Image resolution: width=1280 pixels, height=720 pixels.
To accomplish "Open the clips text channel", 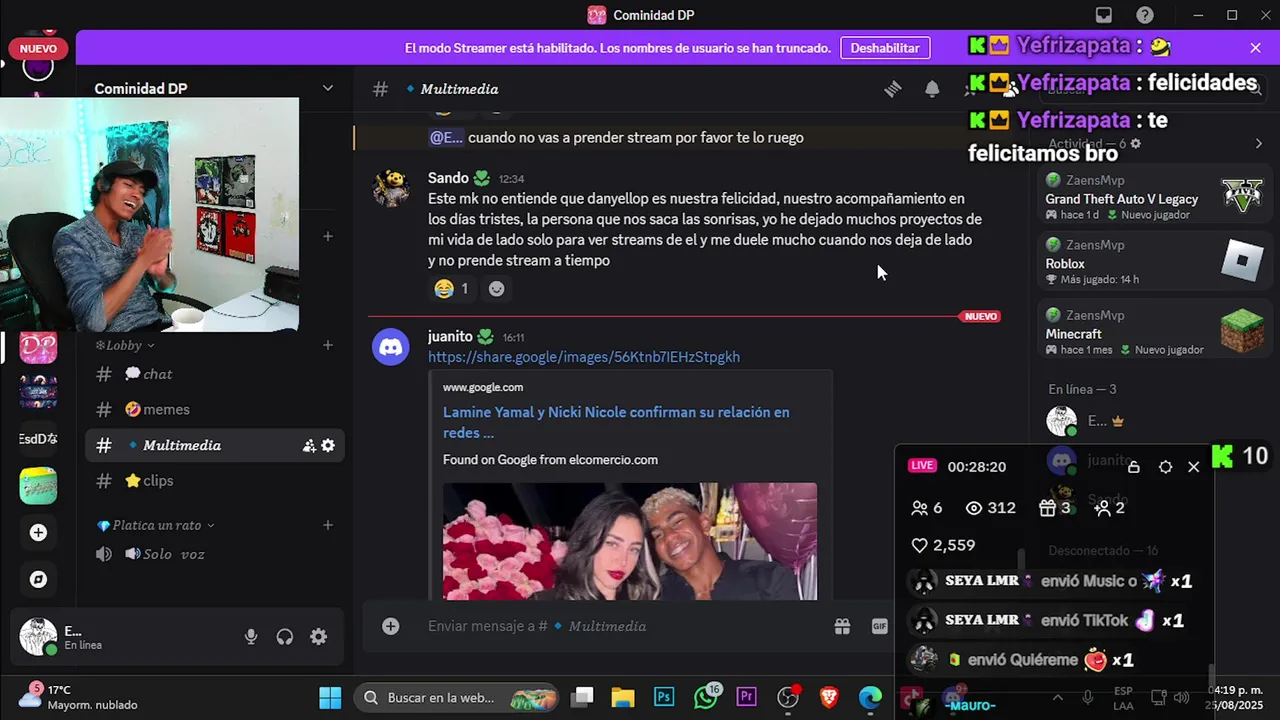I will pos(215,481).
